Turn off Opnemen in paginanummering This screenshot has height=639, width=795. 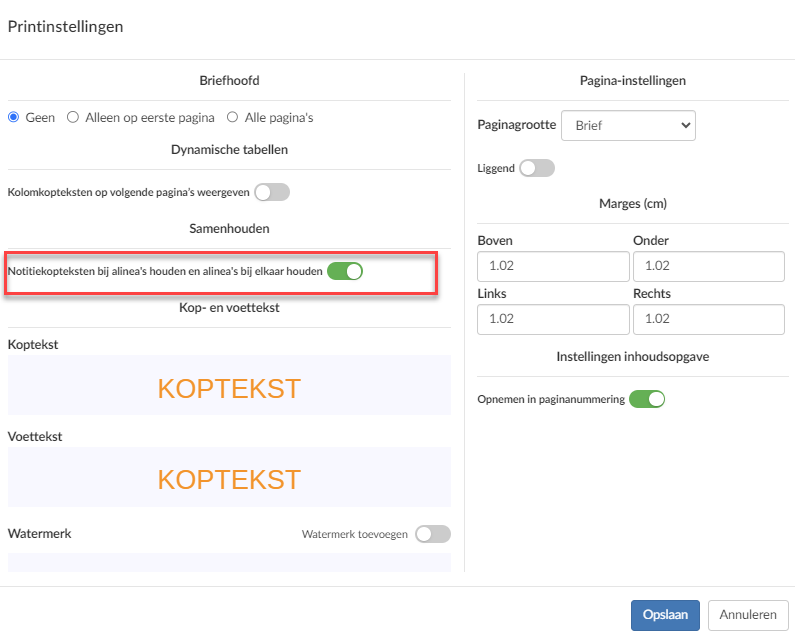tap(647, 399)
